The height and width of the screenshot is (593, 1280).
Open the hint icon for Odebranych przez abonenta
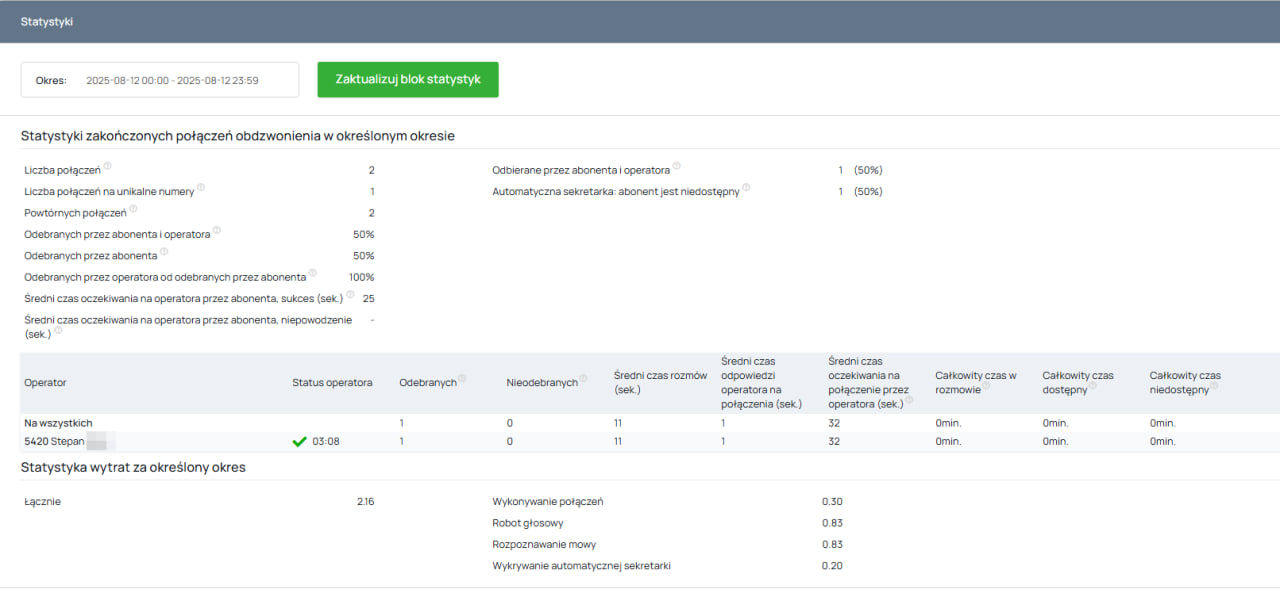(164, 253)
